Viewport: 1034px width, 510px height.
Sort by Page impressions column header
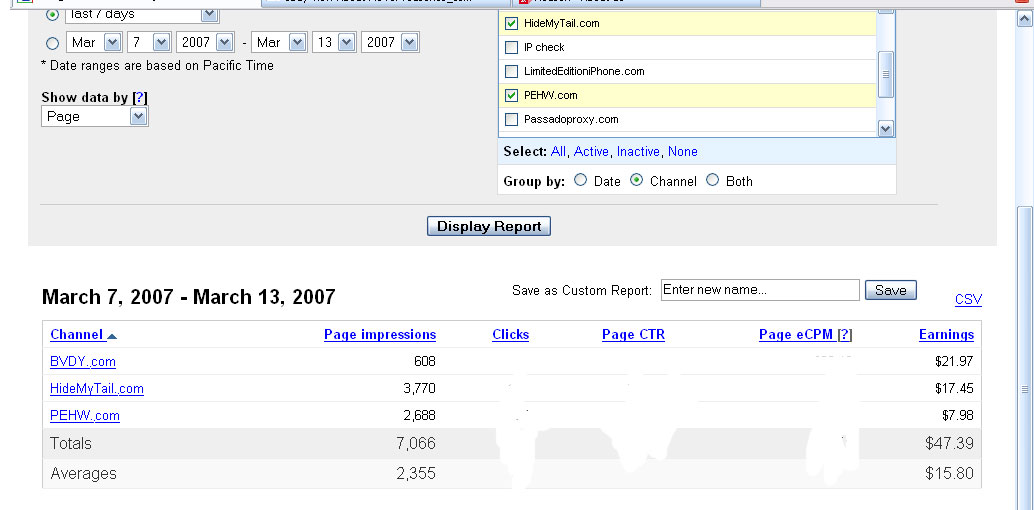point(380,335)
